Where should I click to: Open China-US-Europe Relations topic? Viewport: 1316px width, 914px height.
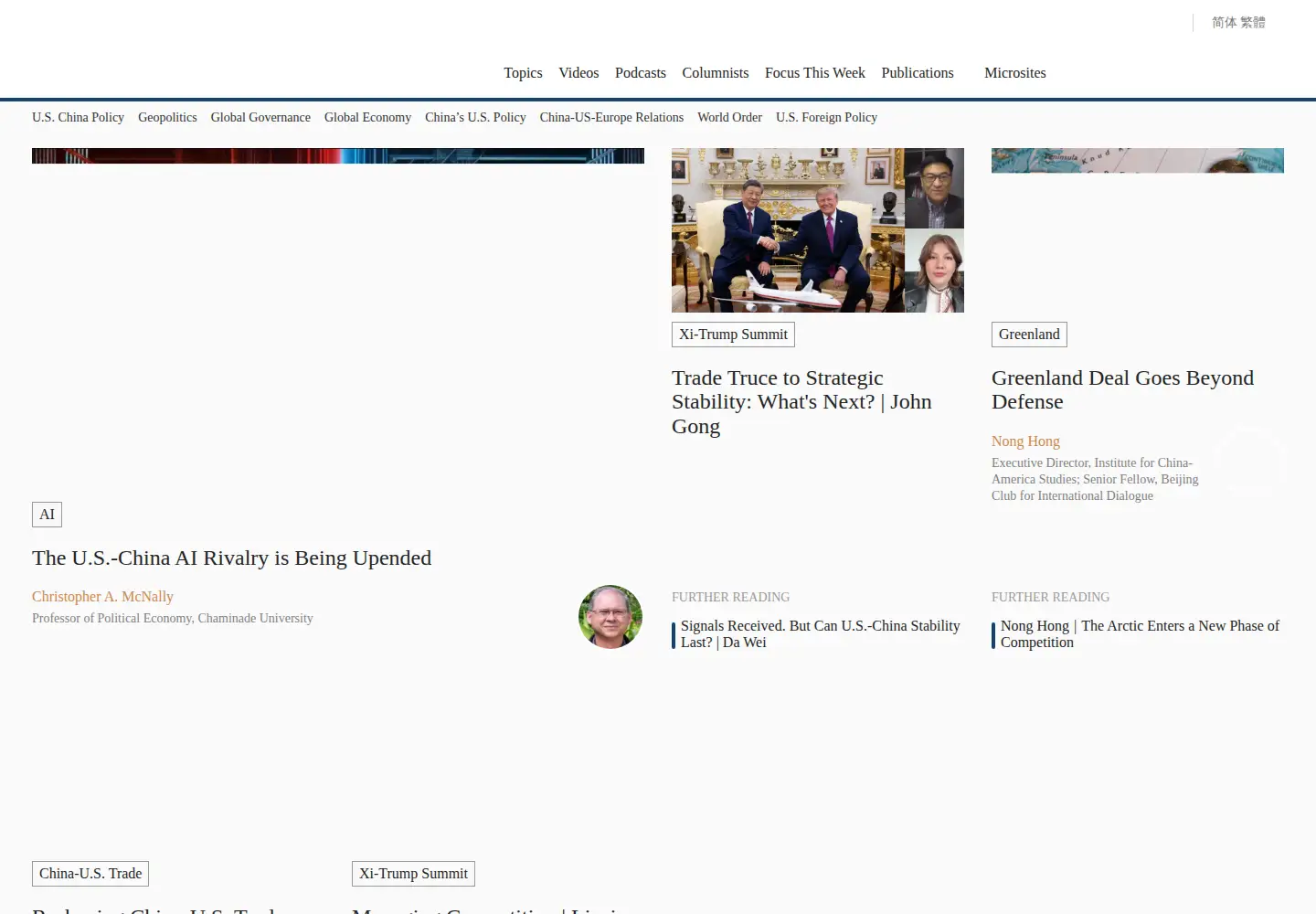(611, 118)
